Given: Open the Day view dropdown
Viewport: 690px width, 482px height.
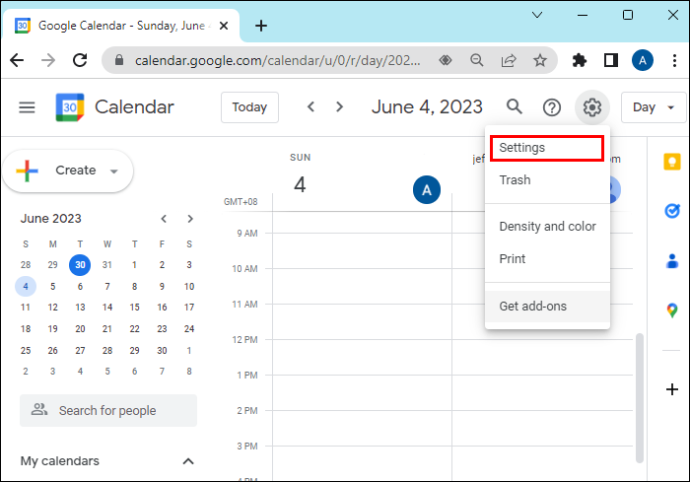Looking at the screenshot, I should [653, 107].
